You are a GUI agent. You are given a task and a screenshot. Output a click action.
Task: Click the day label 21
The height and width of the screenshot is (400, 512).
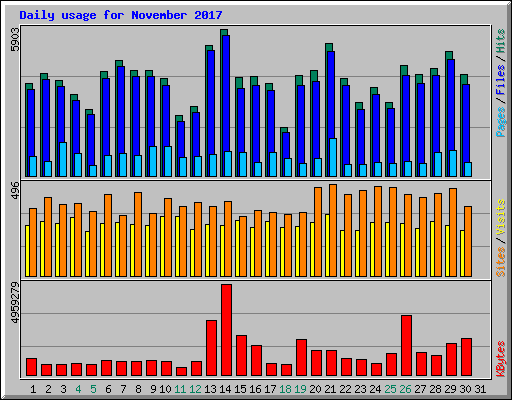point(330,389)
